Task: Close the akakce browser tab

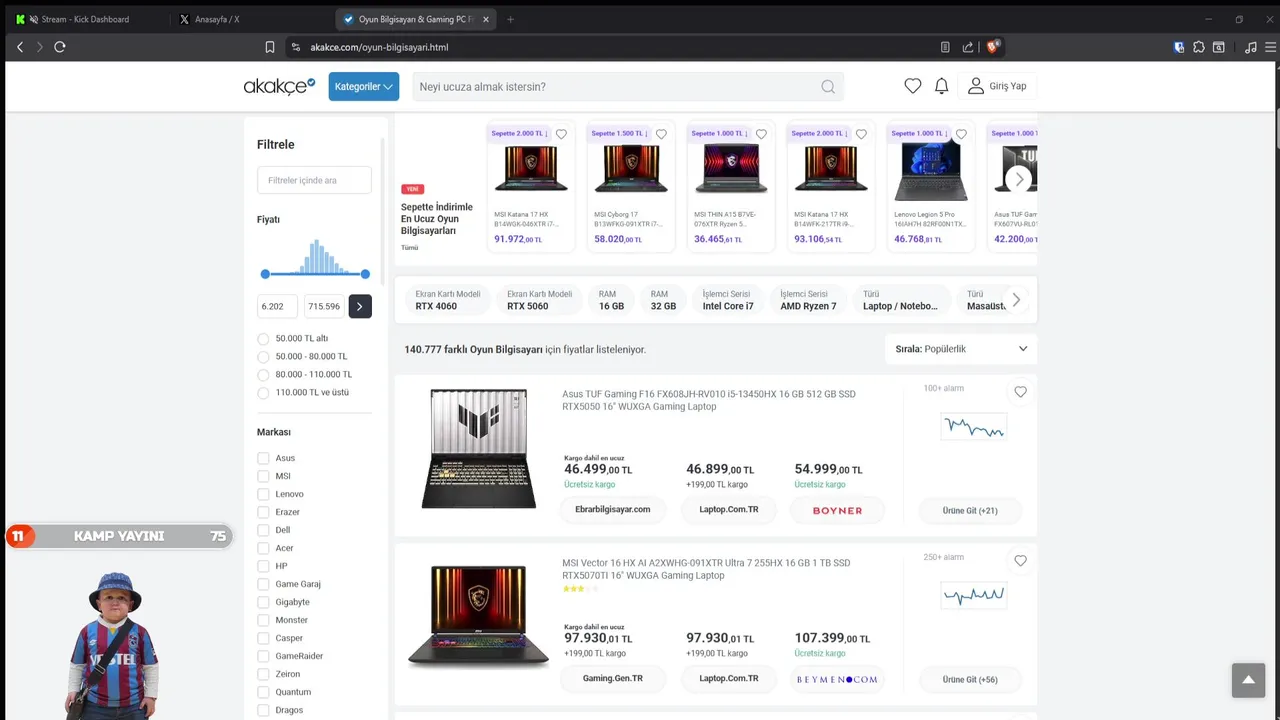Action: 486,19
